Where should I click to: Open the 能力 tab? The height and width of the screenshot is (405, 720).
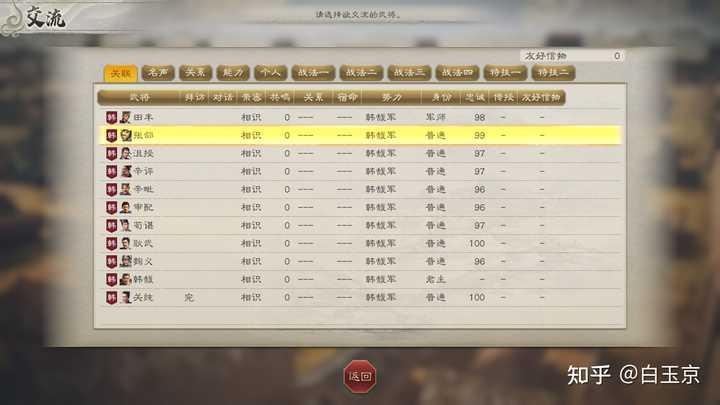pyautogui.click(x=233, y=73)
